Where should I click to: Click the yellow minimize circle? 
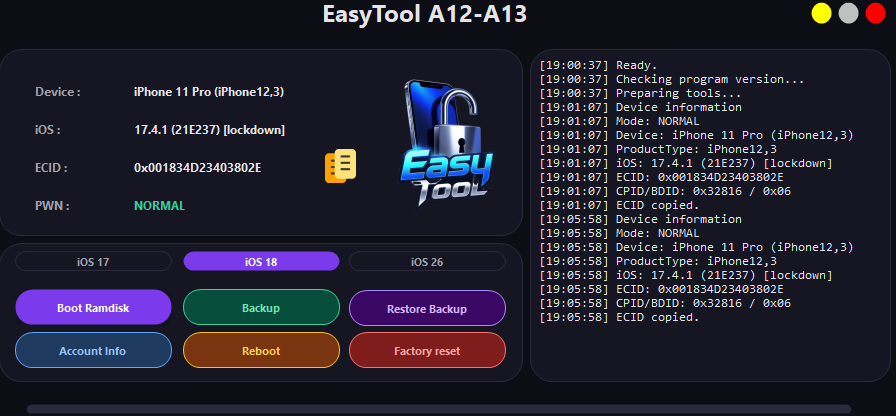click(821, 13)
